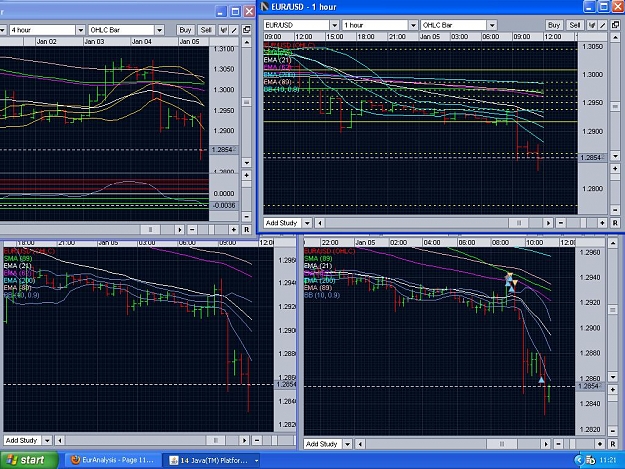
Task: Click EMA (21) legend in EUR/USD 1 hour chart
Action: 277,60
